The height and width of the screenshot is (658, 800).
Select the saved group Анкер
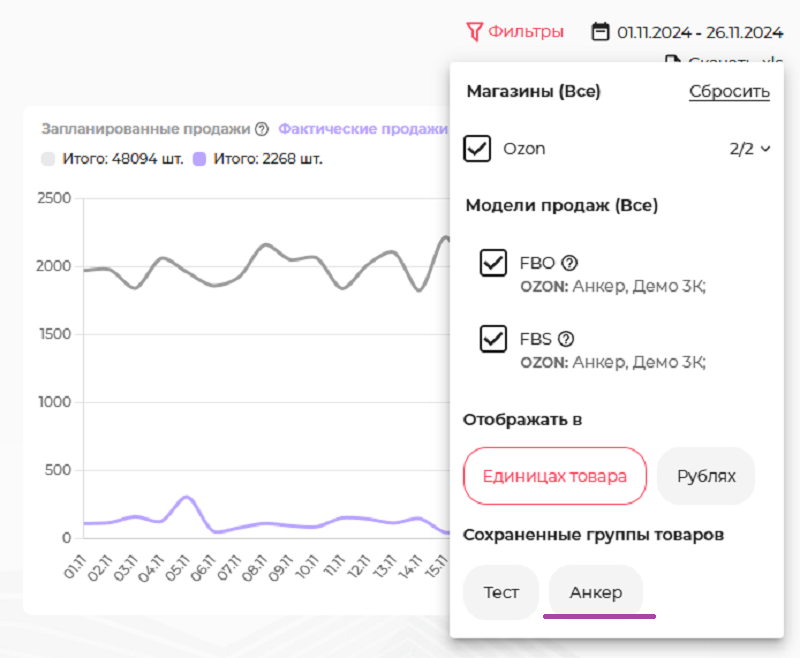(x=596, y=593)
